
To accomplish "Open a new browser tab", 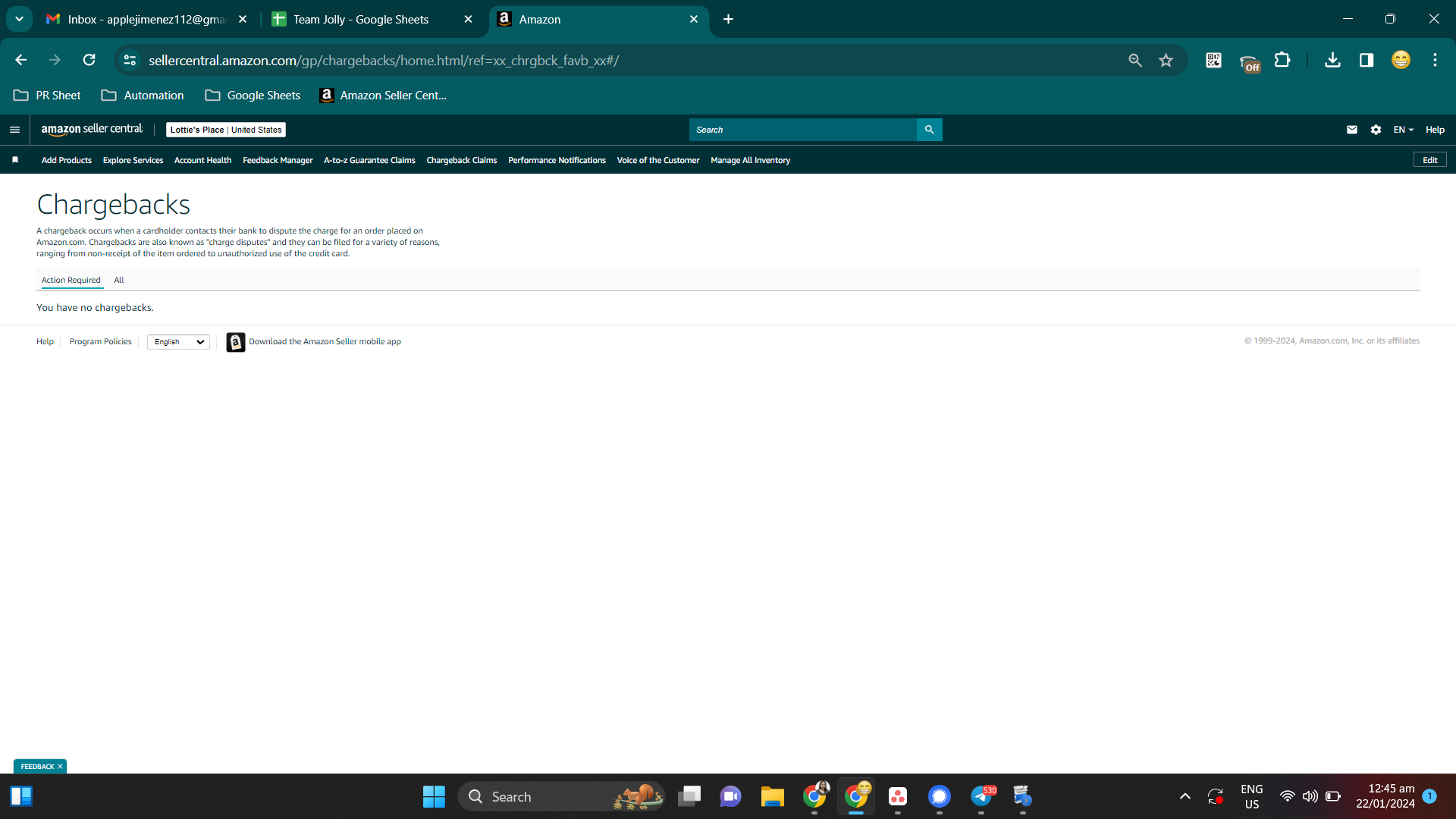I will [728, 19].
